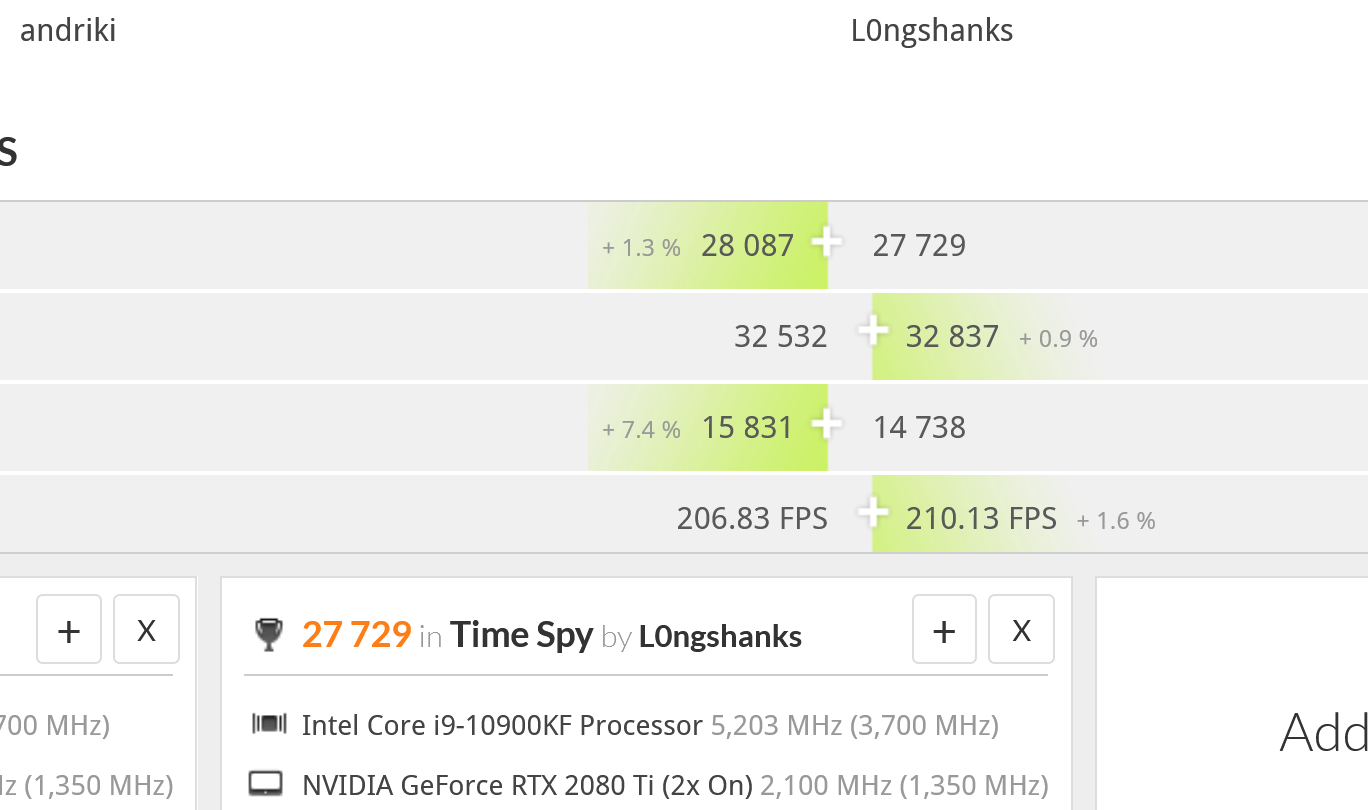Open the Time Spy benchmark link

521,635
